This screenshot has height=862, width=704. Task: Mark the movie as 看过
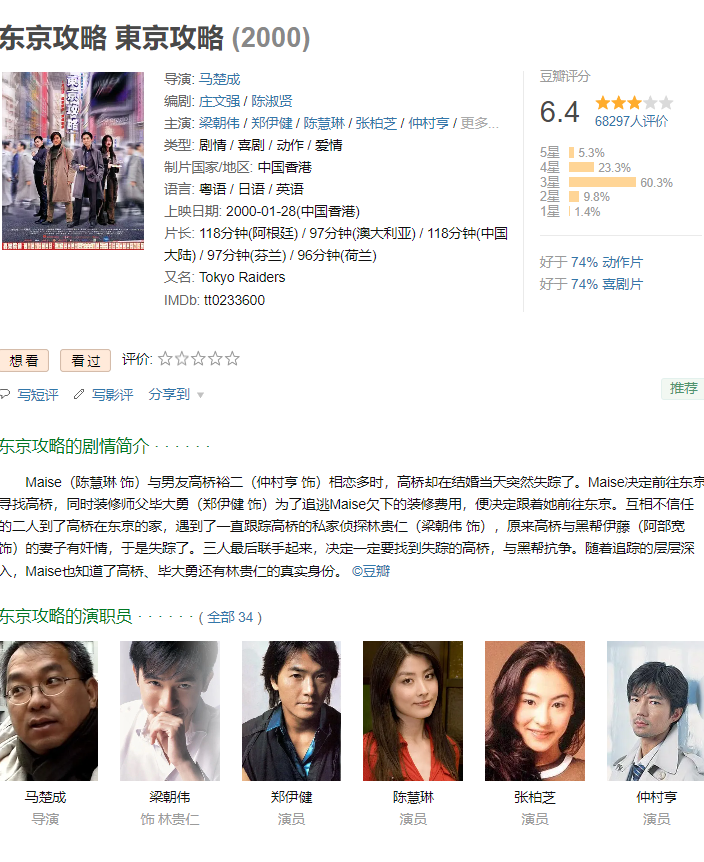(x=85, y=361)
